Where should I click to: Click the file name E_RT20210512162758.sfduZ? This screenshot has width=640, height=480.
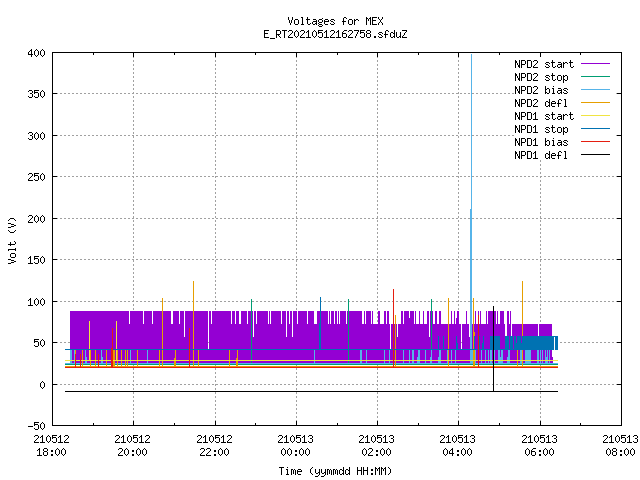click(x=335, y=34)
